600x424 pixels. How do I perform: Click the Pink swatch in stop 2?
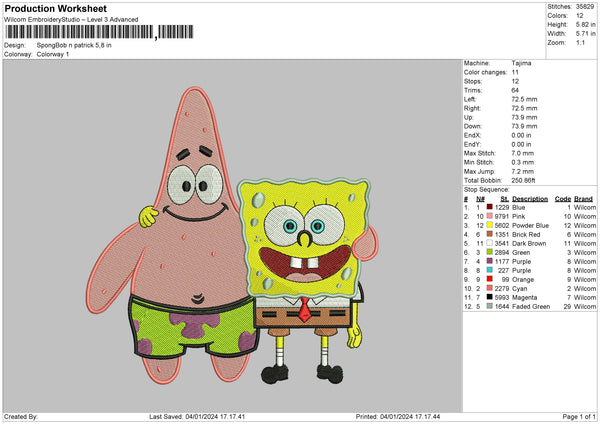(x=489, y=216)
